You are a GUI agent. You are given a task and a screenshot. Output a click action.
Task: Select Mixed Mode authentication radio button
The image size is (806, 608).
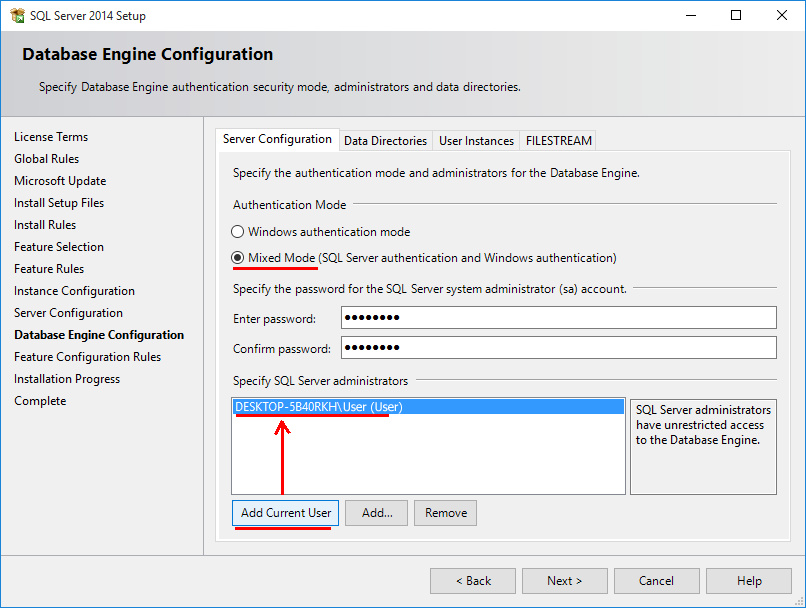(x=237, y=257)
